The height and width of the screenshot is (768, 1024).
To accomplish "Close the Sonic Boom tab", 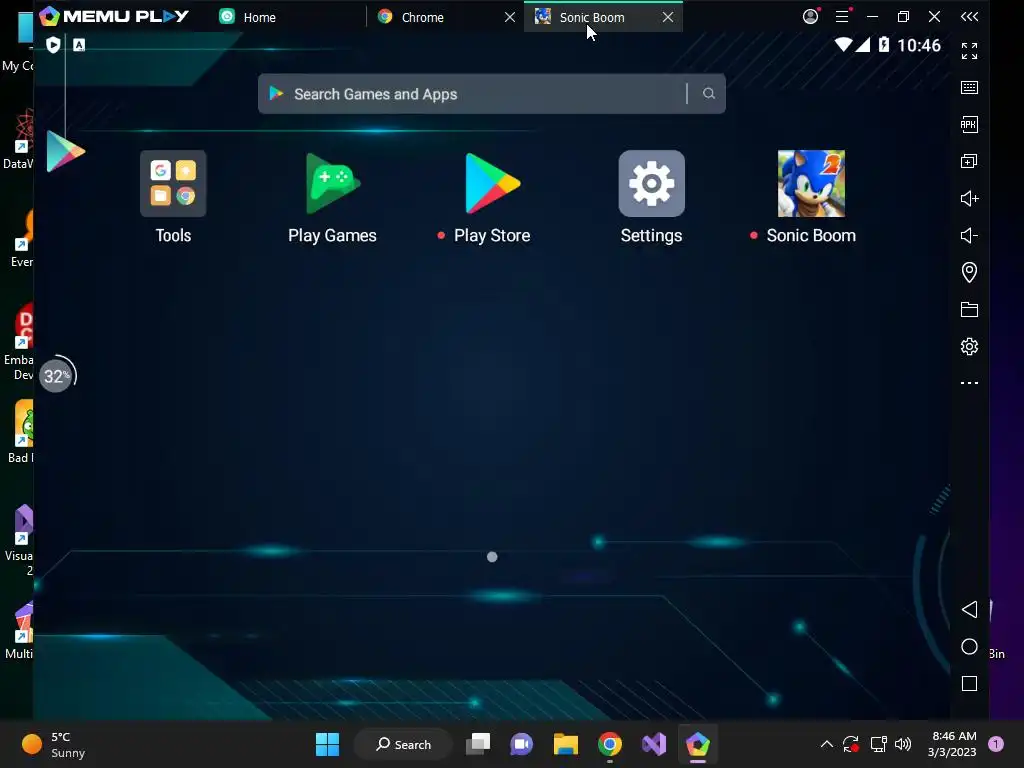I will [668, 17].
